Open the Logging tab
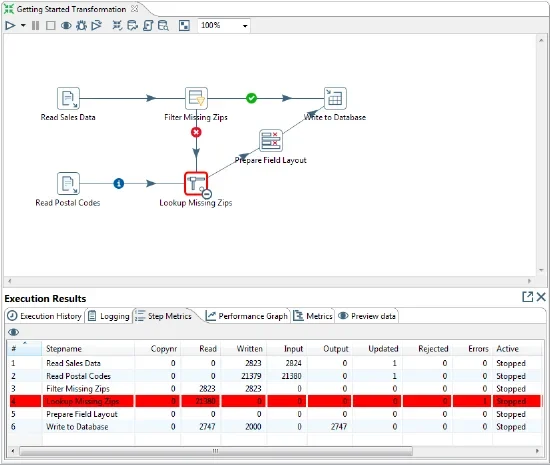This screenshot has width=550, height=465. (x=109, y=316)
